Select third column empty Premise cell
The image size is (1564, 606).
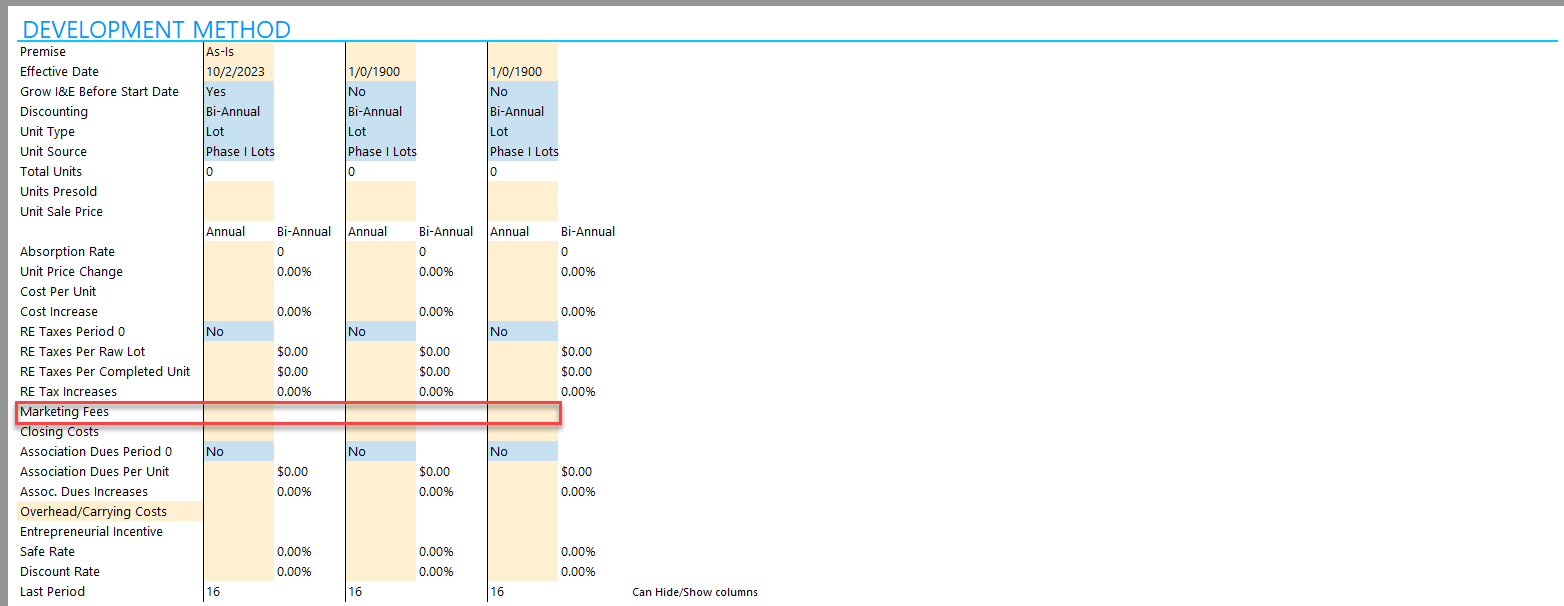pos(522,51)
